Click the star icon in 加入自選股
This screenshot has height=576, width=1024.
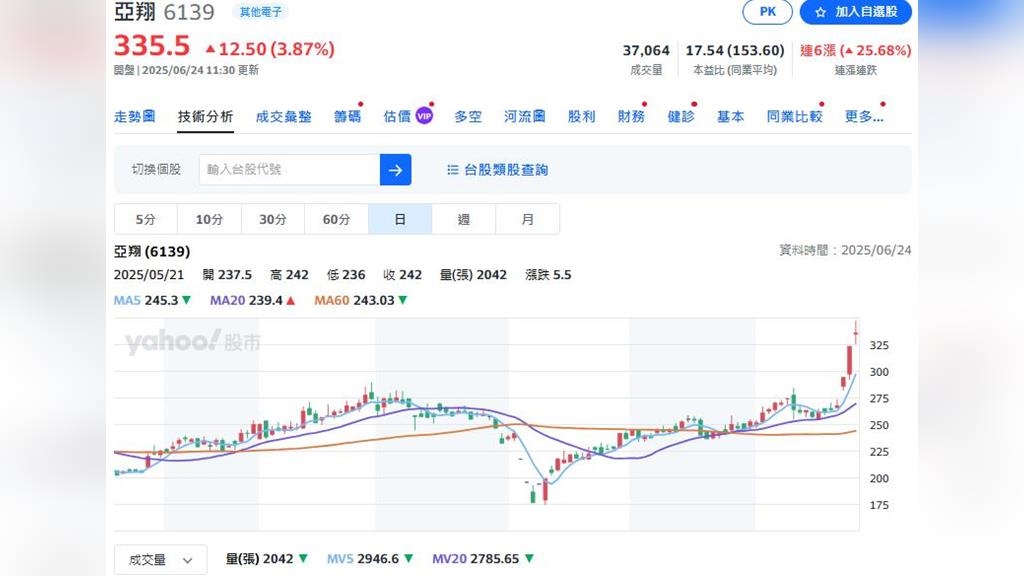pyautogui.click(x=820, y=12)
